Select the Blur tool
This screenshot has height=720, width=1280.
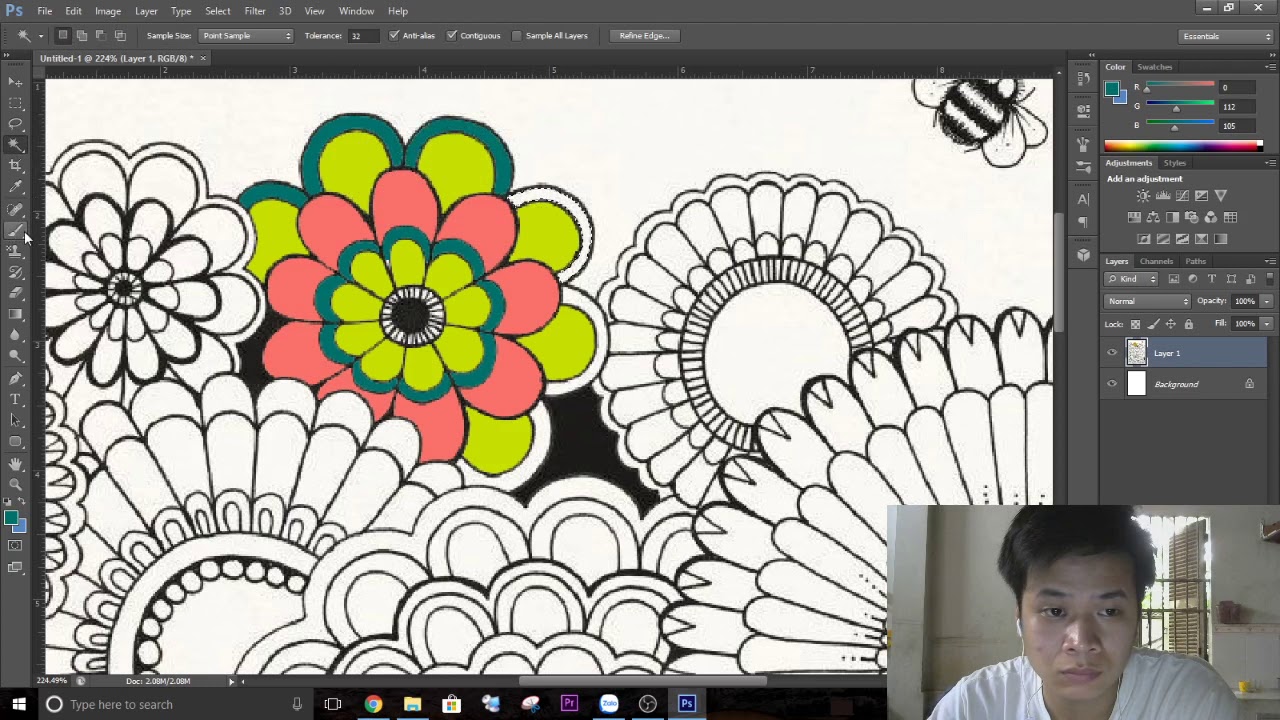pos(15,335)
